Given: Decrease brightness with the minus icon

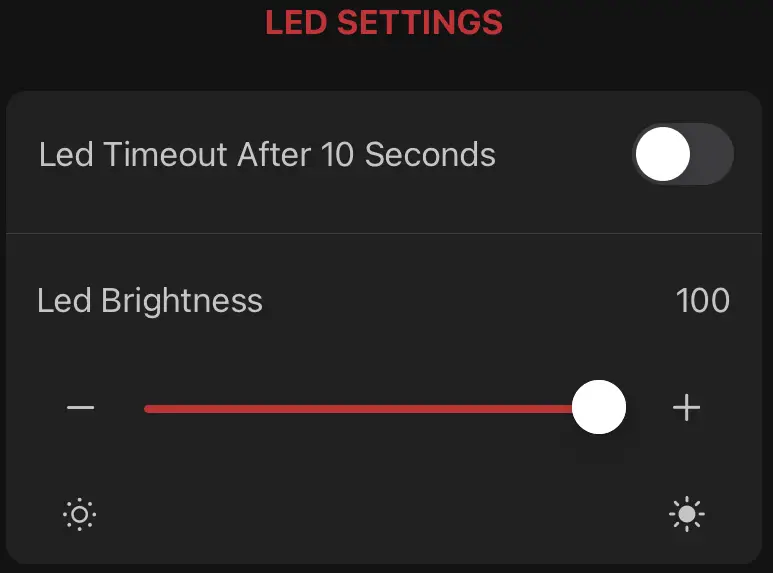Looking at the screenshot, I should [80, 408].
